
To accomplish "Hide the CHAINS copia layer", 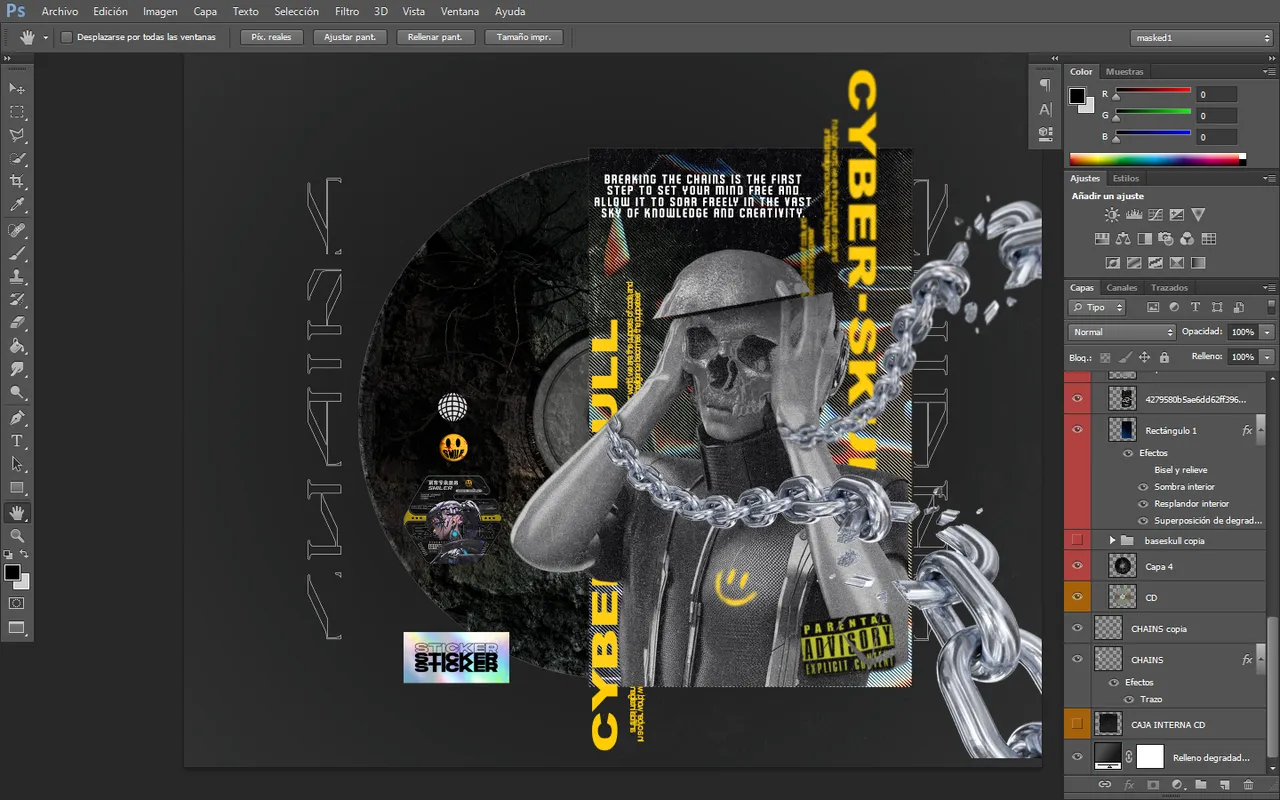I will click(1077, 628).
